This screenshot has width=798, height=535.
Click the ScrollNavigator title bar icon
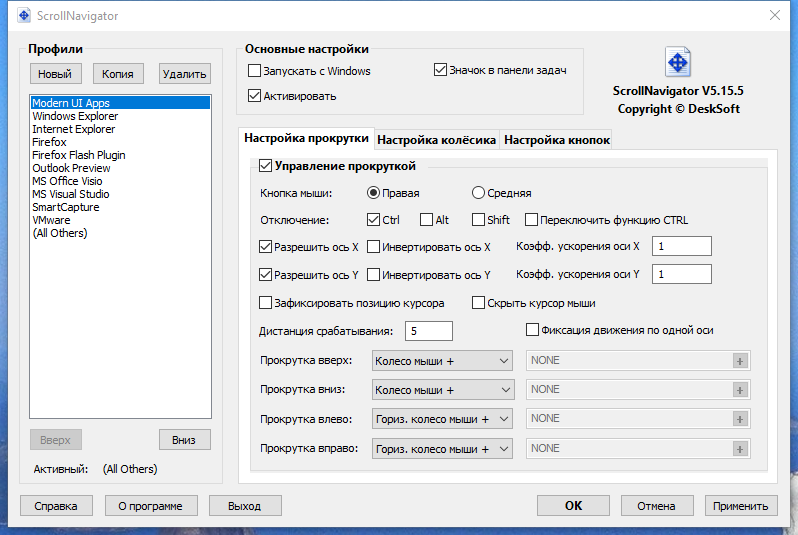(23, 15)
